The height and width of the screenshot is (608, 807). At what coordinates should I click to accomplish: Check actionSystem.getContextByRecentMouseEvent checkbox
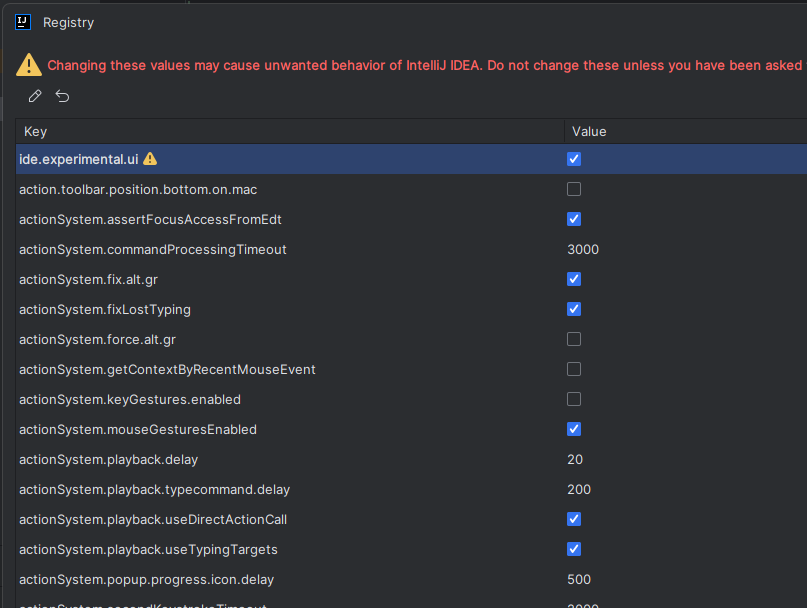pyautogui.click(x=574, y=369)
